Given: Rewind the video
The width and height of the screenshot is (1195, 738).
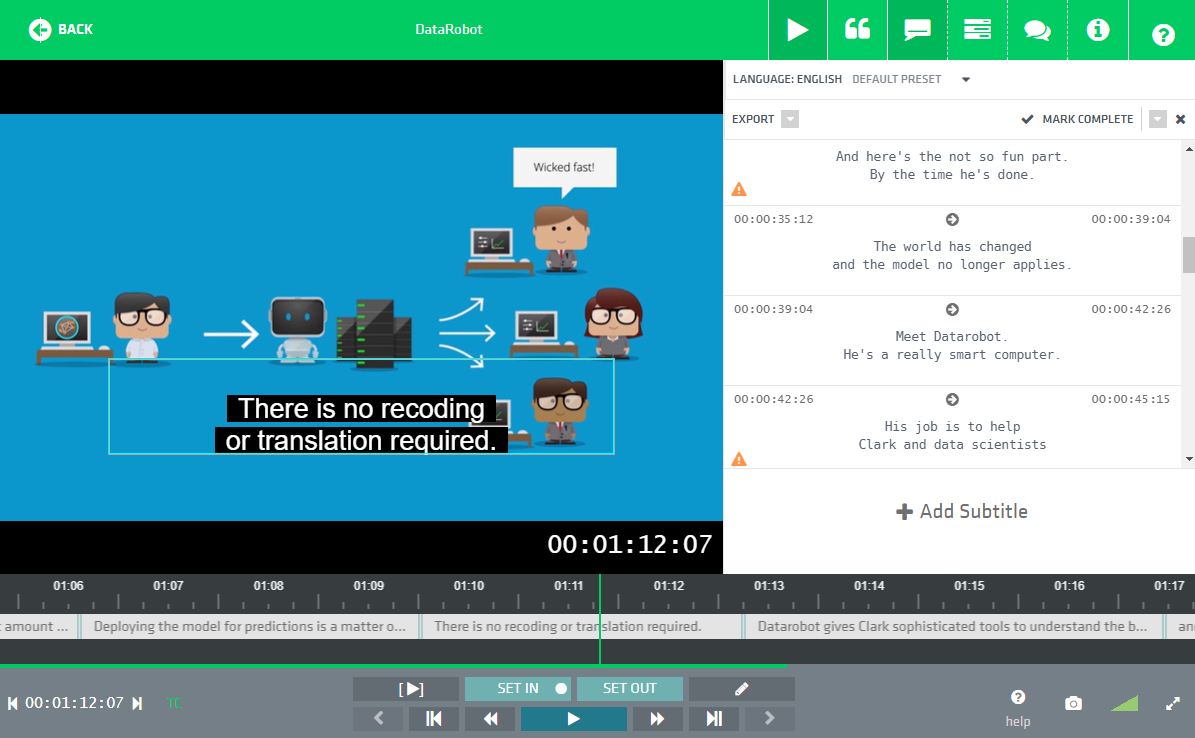Looking at the screenshot, I should pos(490,718).
